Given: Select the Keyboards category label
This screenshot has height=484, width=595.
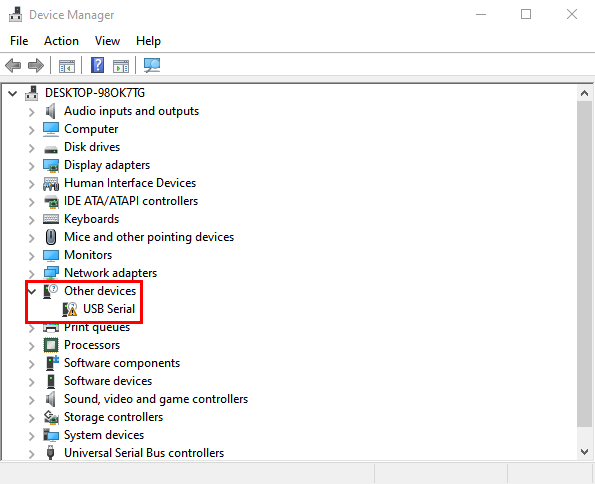Looking at the screenshot, I should [x=91, y=219].
